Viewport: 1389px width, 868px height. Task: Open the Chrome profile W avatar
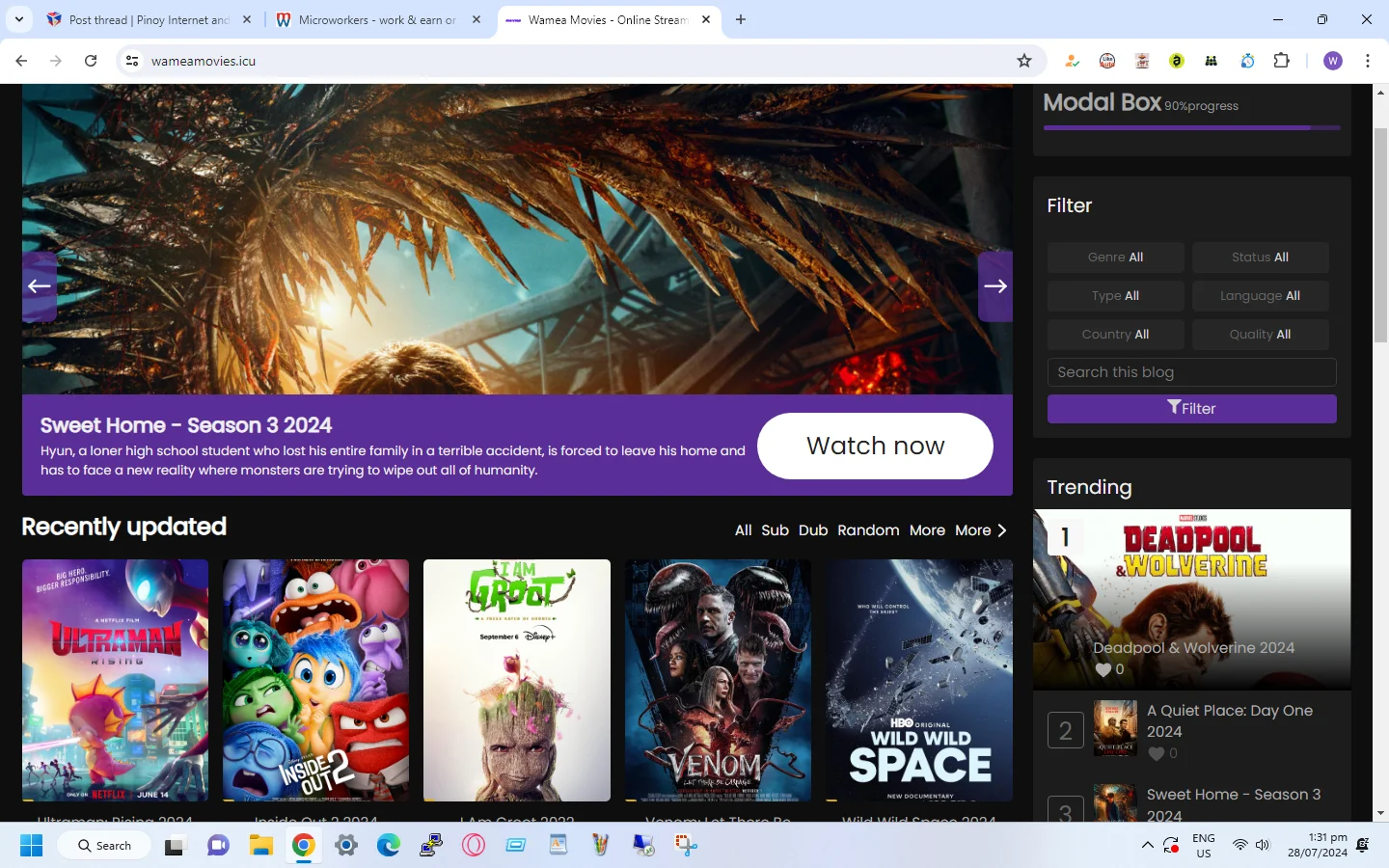click(x=1333, y=61)
